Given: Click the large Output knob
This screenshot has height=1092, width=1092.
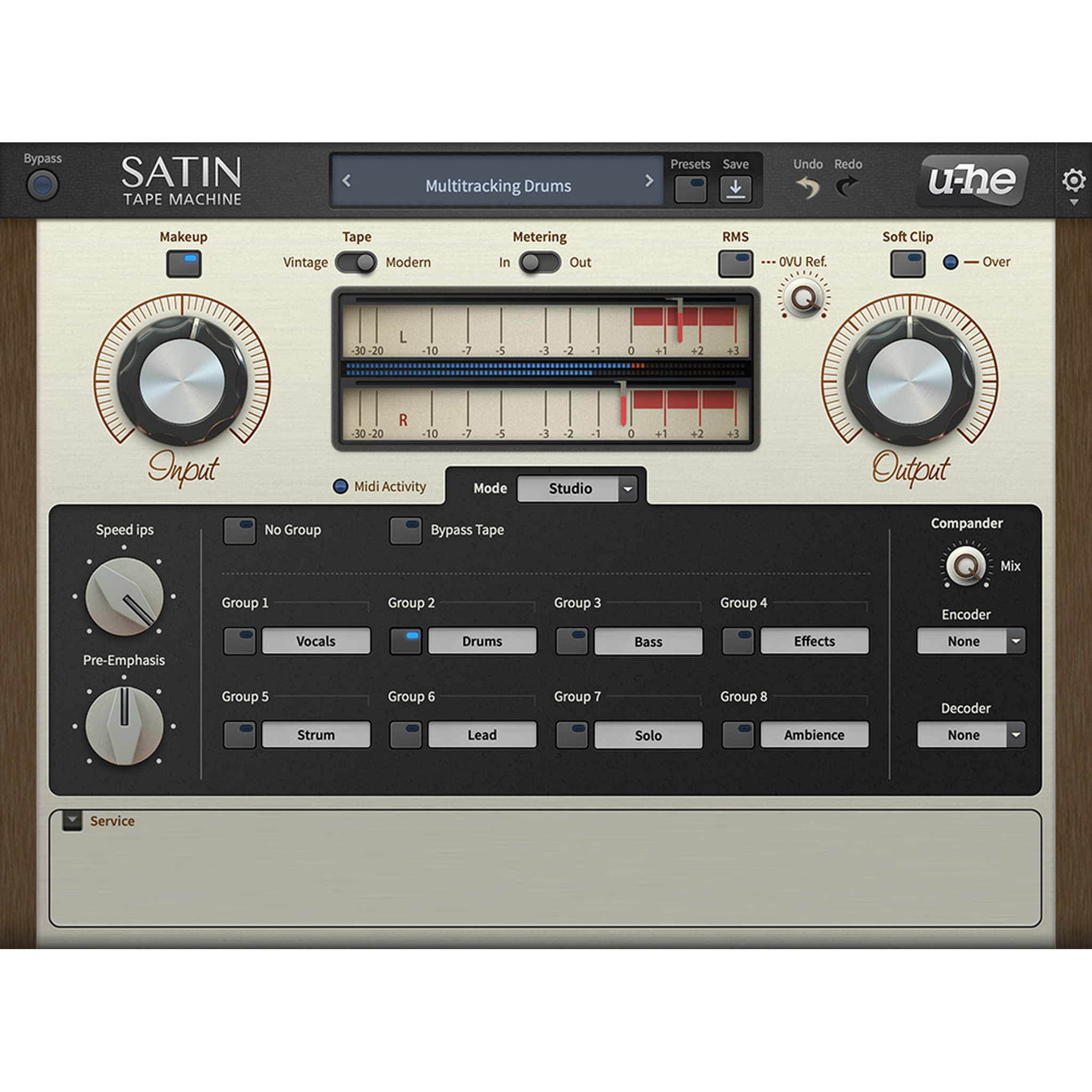Looking at the screenshot, I should tap(910, 381).
